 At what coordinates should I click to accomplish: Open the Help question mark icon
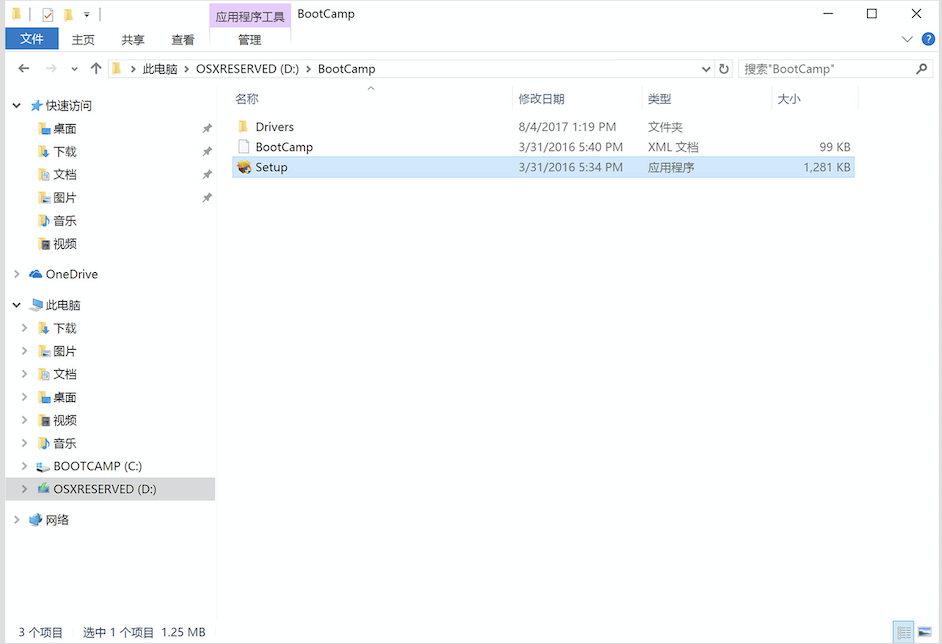pos(928,40)
